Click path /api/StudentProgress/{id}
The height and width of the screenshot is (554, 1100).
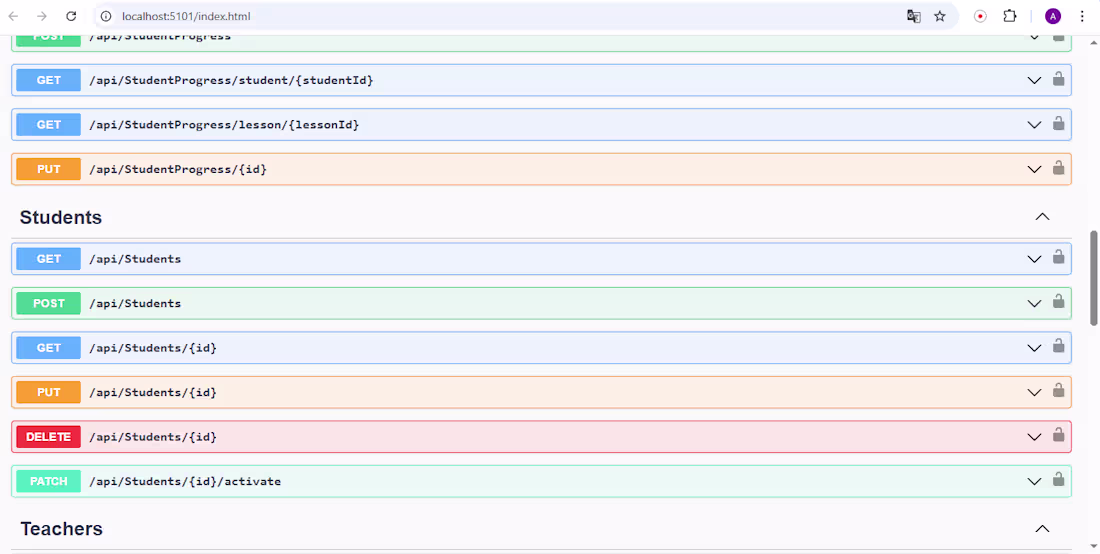(178, 170)
